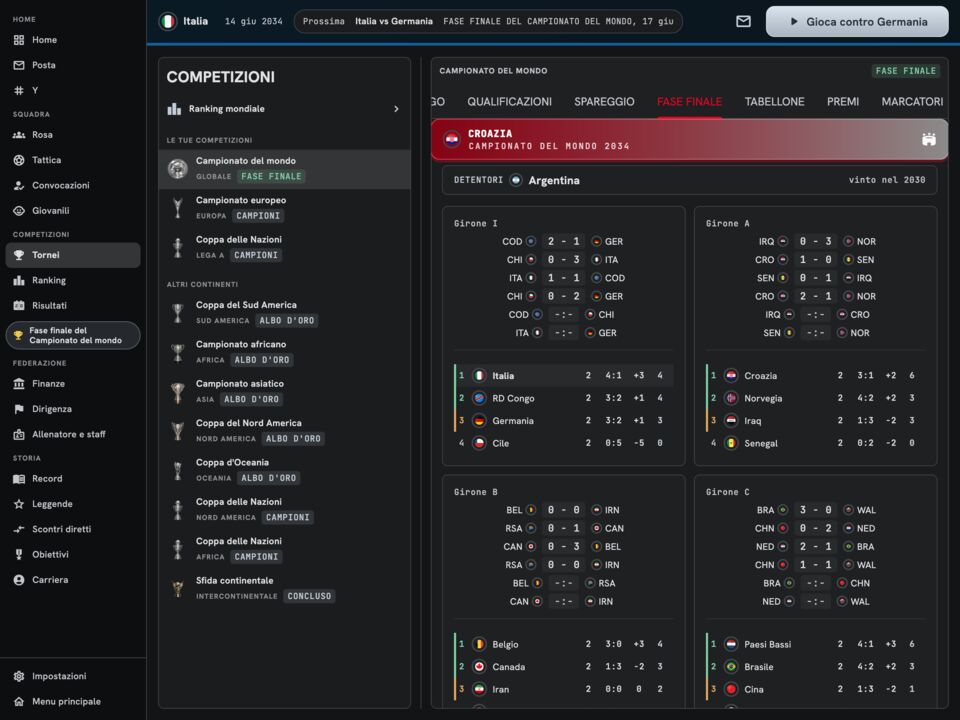Click Argentina in the Detentori row
This screenshot has height=720, width=960.
553,181
